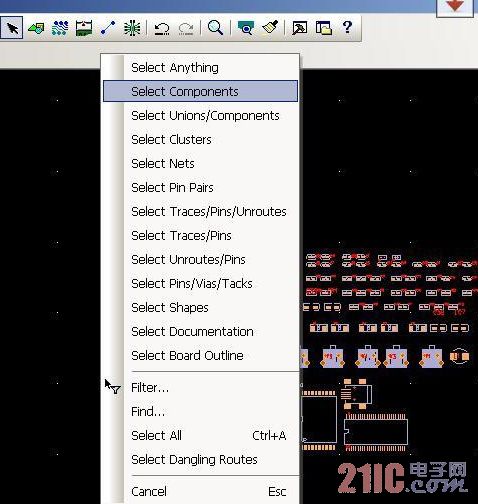Screen dimensions: 478x504
Task: Choose Select All in the context menu
Action: click(x=200, y=436)
